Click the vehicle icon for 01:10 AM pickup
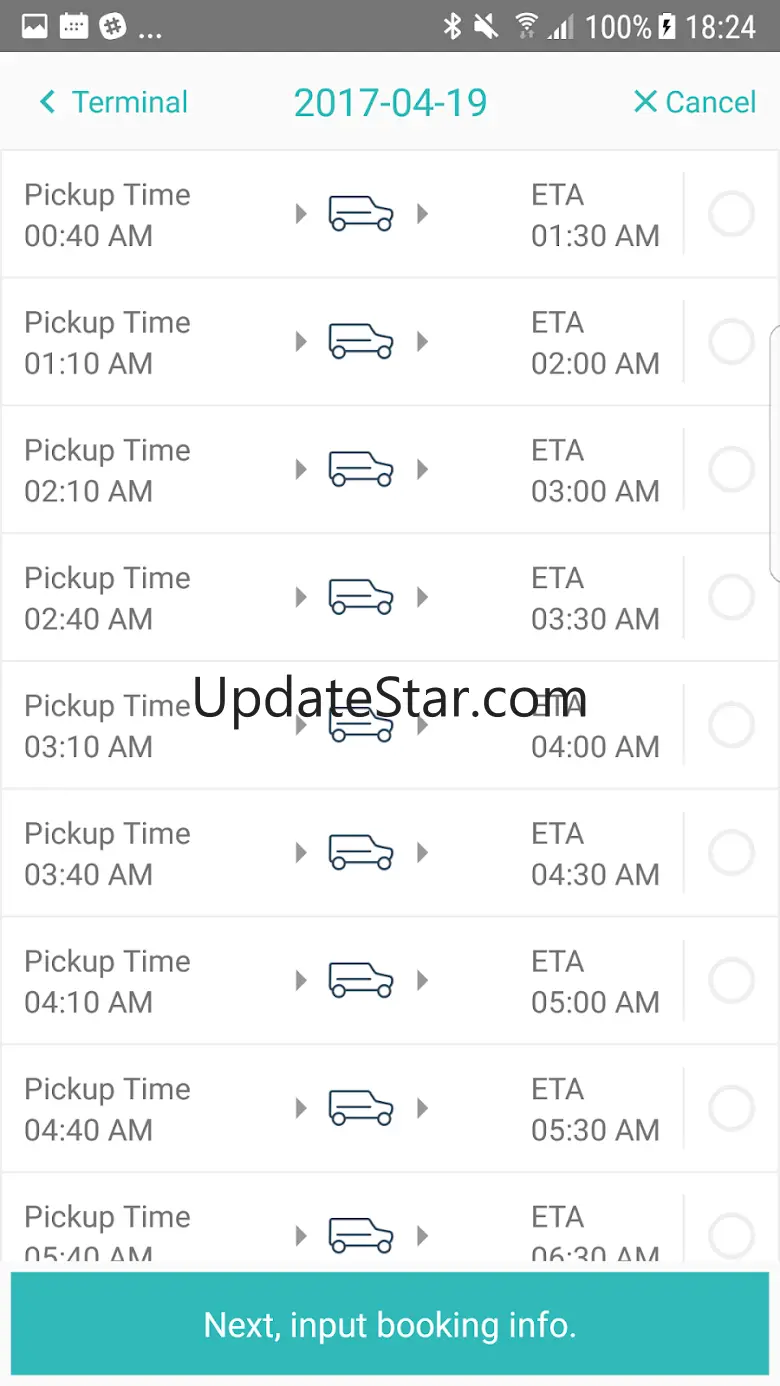The height and width of the screenshot is (1386, 780). tap(361, 342)
